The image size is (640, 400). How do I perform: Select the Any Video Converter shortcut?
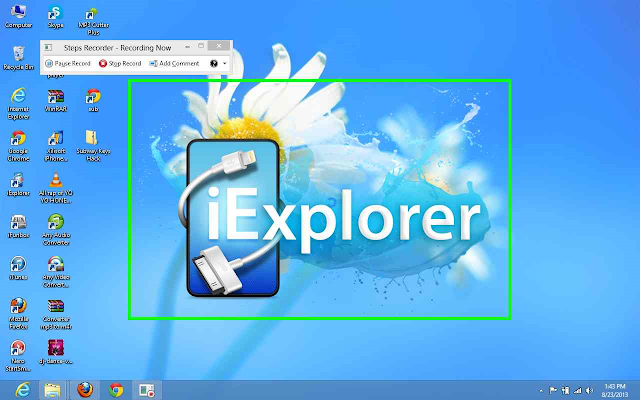(56, 272)
